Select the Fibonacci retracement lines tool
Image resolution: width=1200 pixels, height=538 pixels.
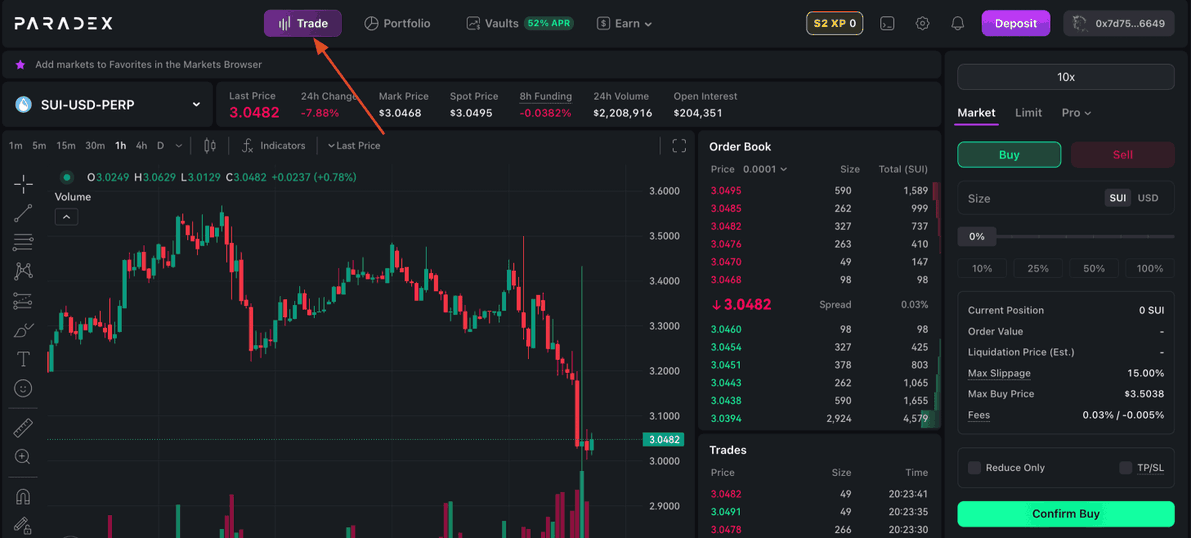(x=23, y=242)
